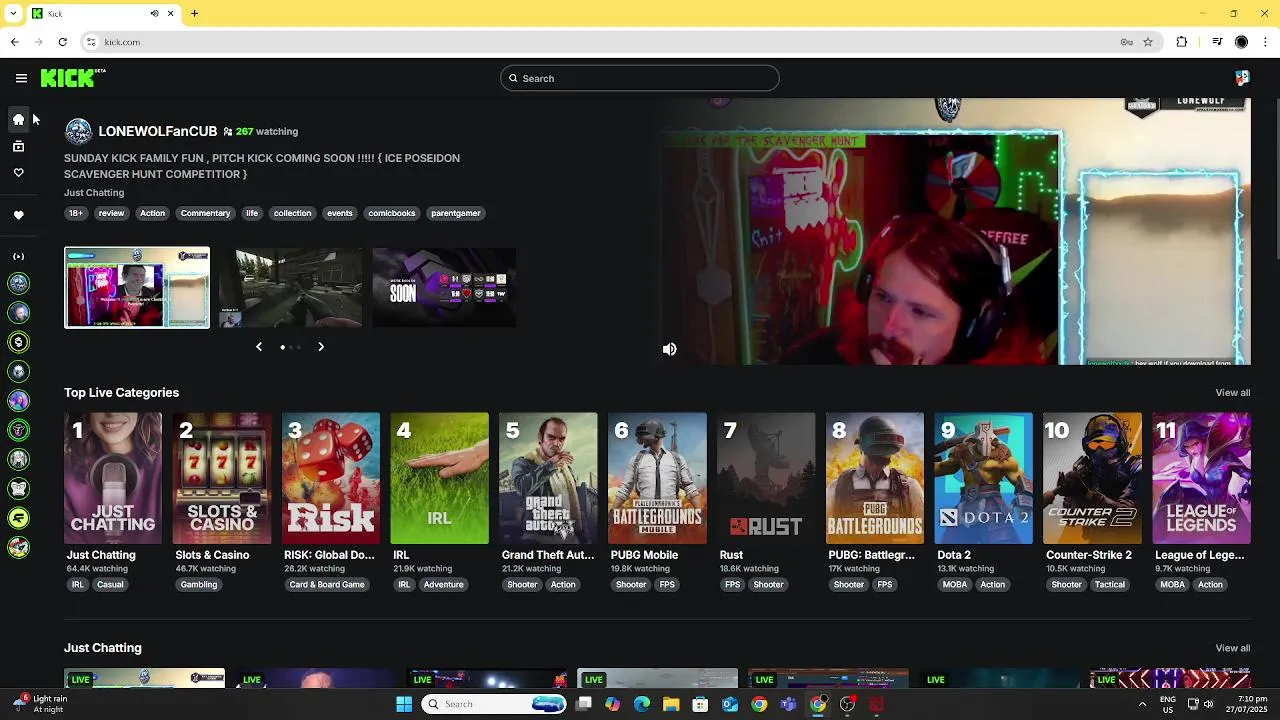Image resolution: width=1280 pixels, height=720 pixels.
Task: Open the Chrome three-dot menu
Action: 1266,42
